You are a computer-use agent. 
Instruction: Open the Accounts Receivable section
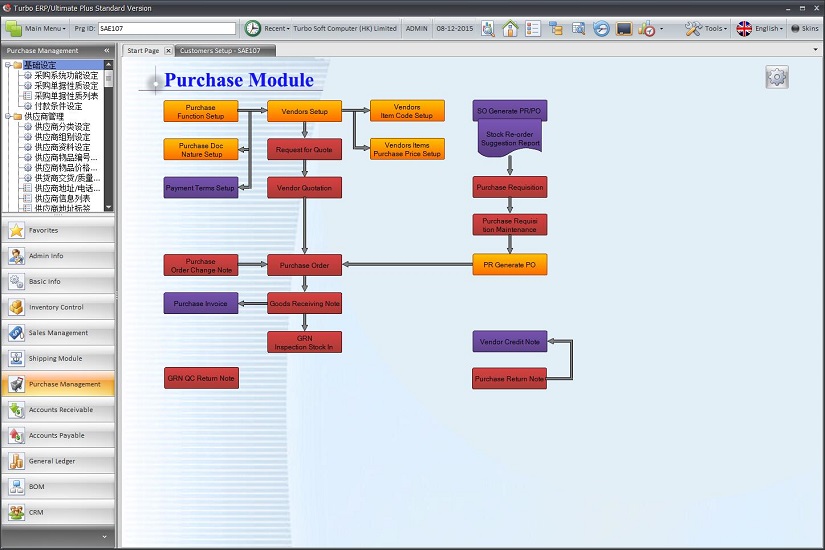tap(58, 409)
